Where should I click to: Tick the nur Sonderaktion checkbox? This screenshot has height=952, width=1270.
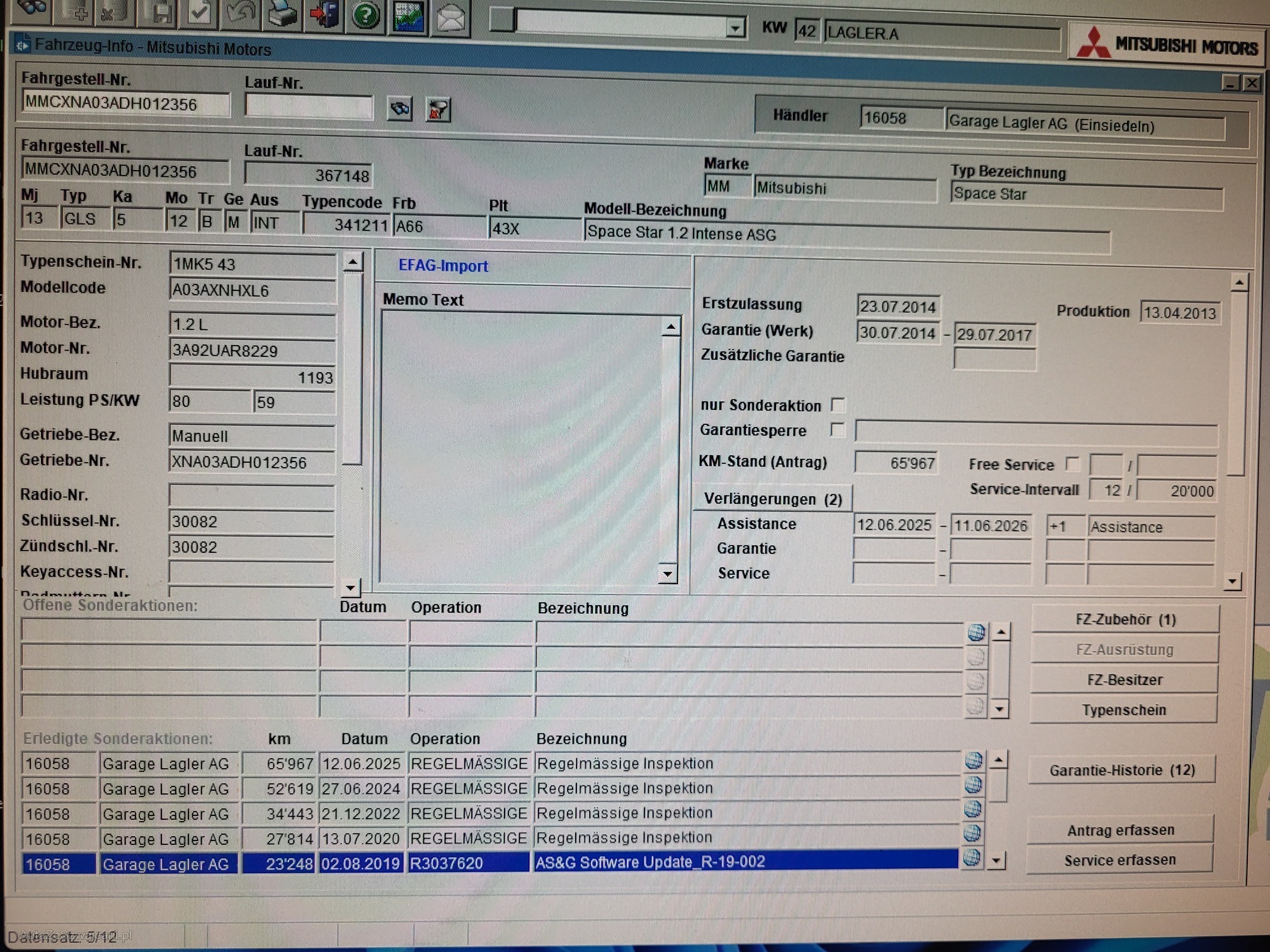(837, 404)
